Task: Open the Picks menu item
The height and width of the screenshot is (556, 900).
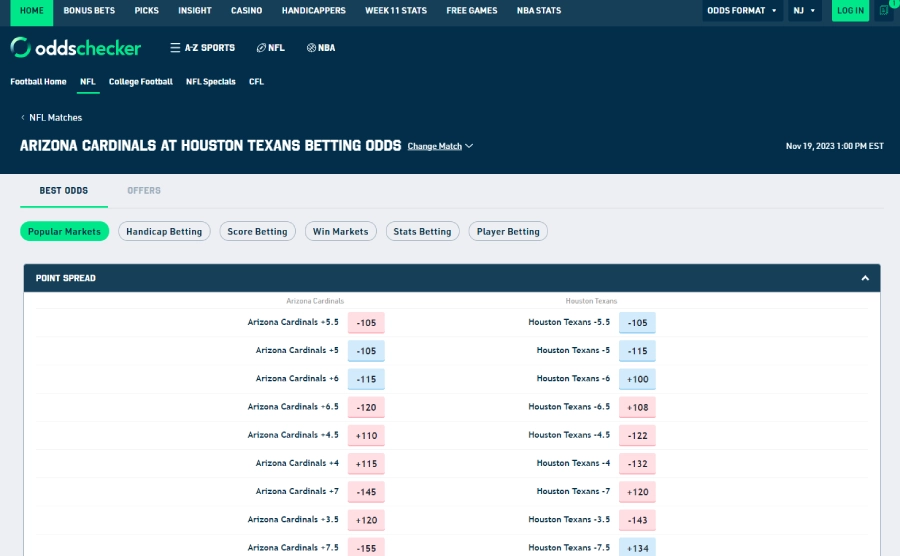Action: [x=146, y=10]
